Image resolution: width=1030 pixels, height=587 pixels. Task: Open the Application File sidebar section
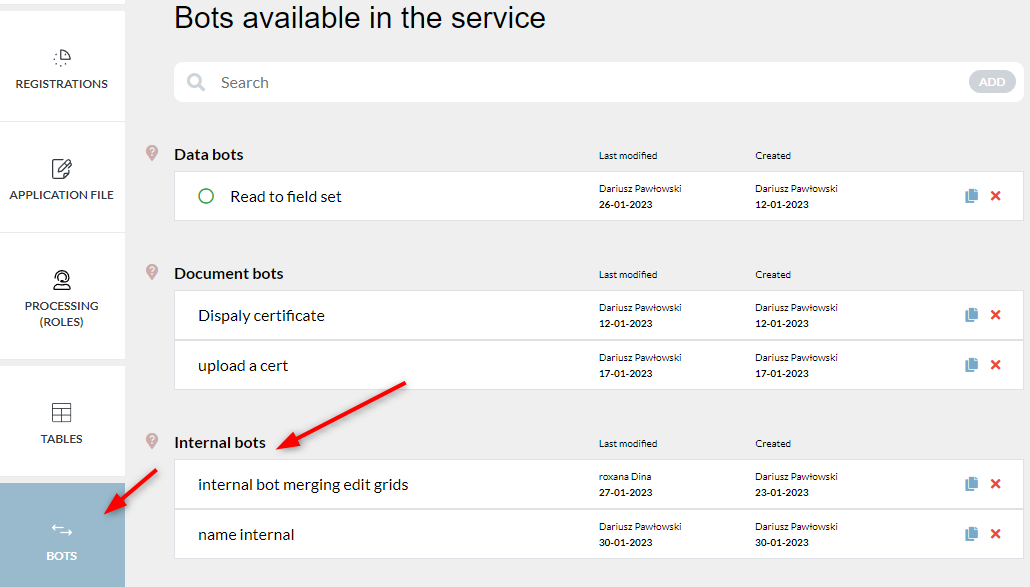[x=62, y=178]
